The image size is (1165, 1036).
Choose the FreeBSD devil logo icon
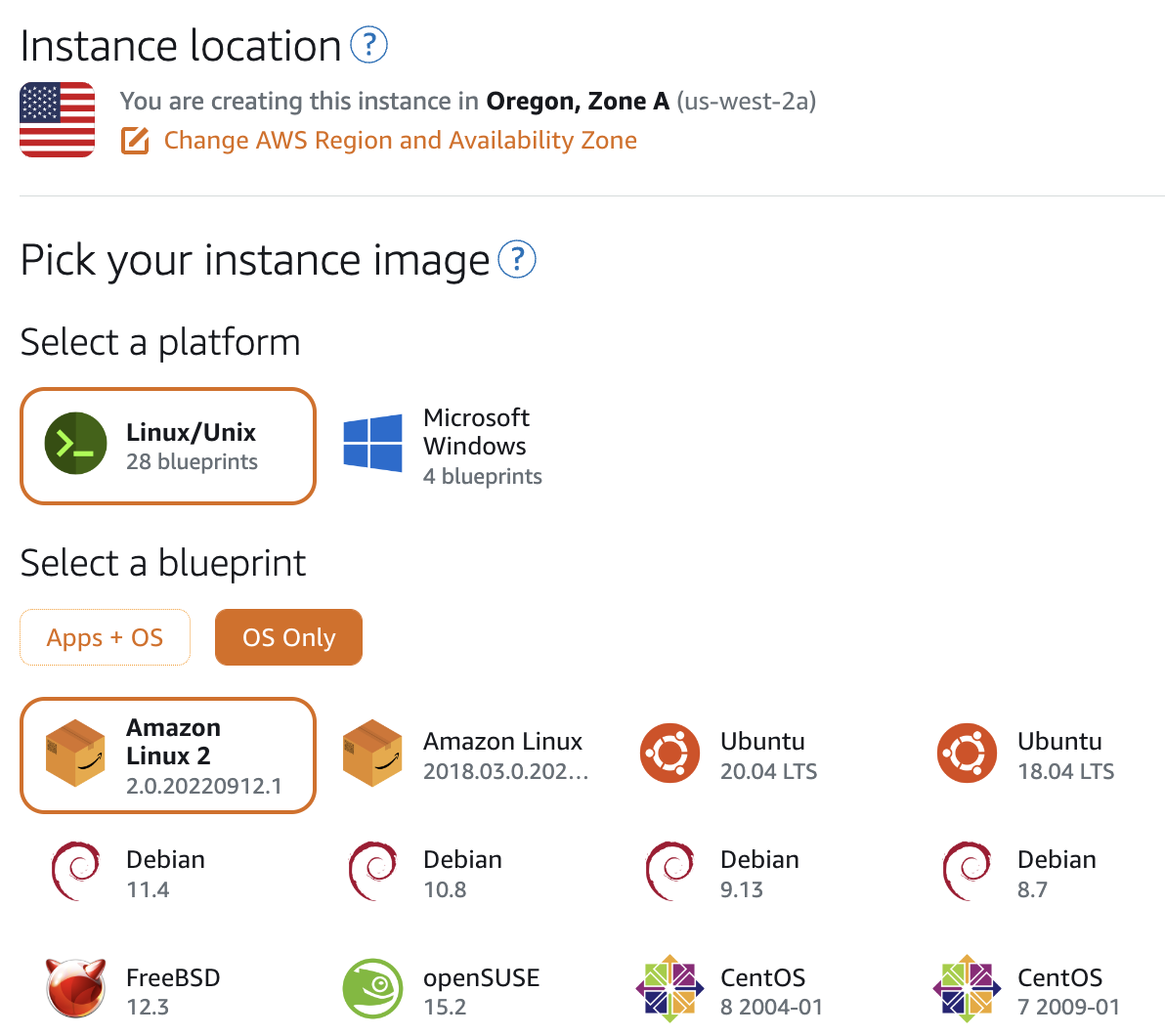[x=75, y=988]
